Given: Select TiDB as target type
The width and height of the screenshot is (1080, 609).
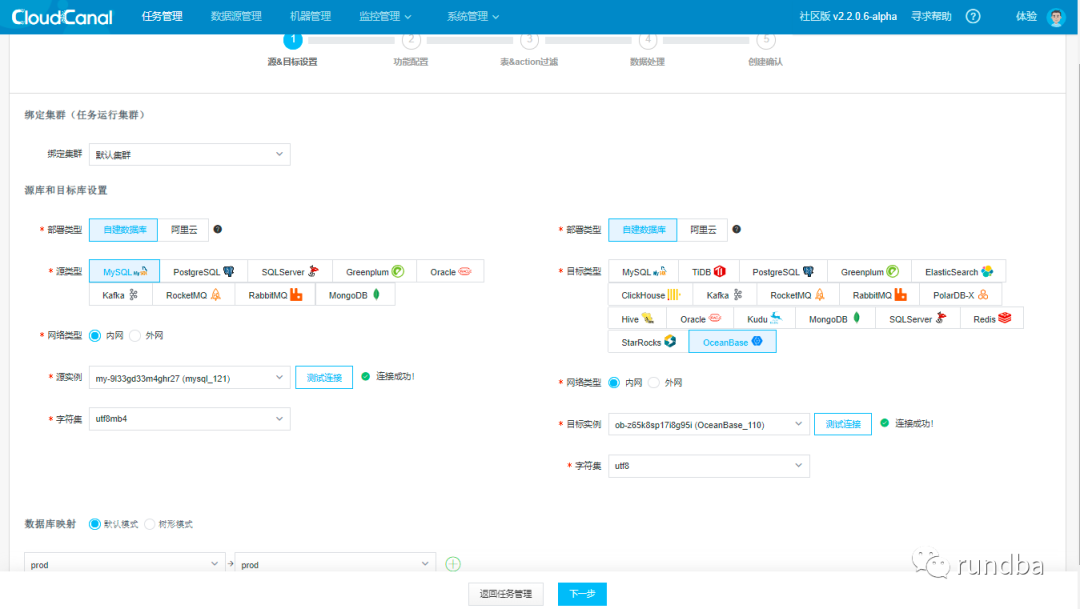Looking at the screenshot, I should tap(709, 271).
